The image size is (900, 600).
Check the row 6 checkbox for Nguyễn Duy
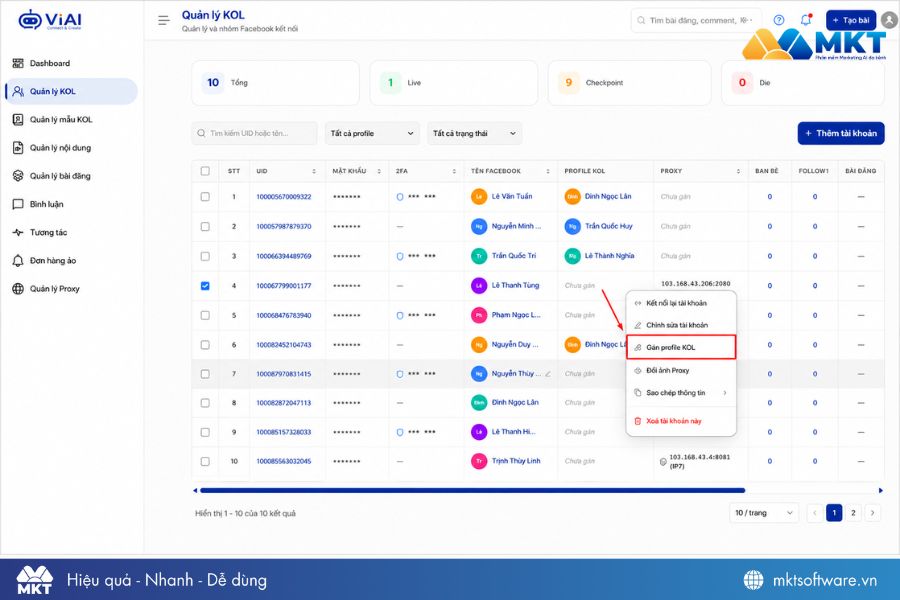205,344
